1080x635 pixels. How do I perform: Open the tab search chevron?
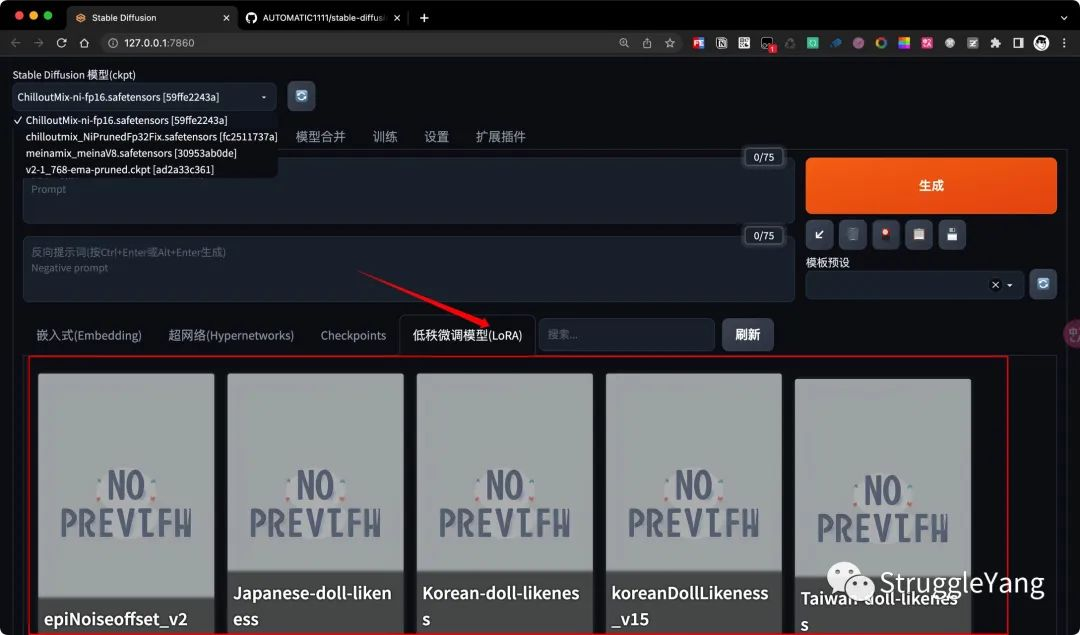point(1064,18)
